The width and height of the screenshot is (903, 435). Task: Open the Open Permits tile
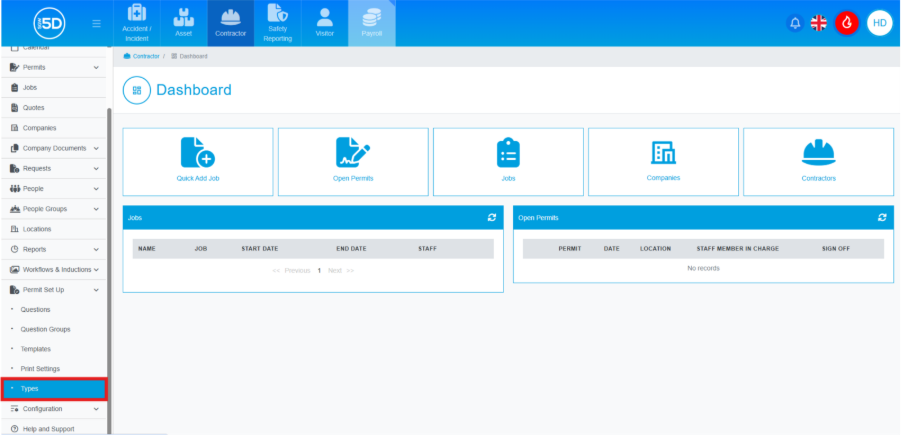353,160
